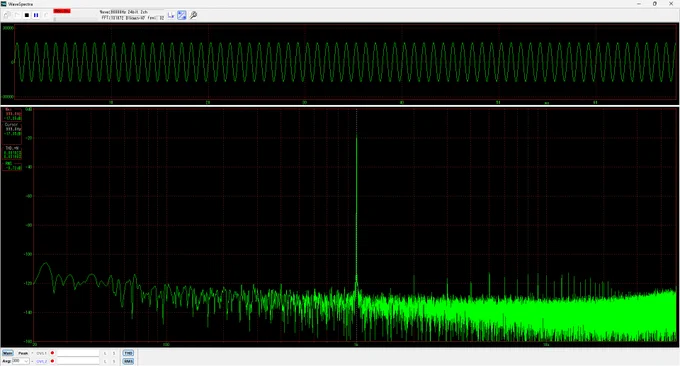Viewport: 680px width, 366px height.
Task: Click the Wave format info text
Action: pyautogui.click(x=124, y=12)
